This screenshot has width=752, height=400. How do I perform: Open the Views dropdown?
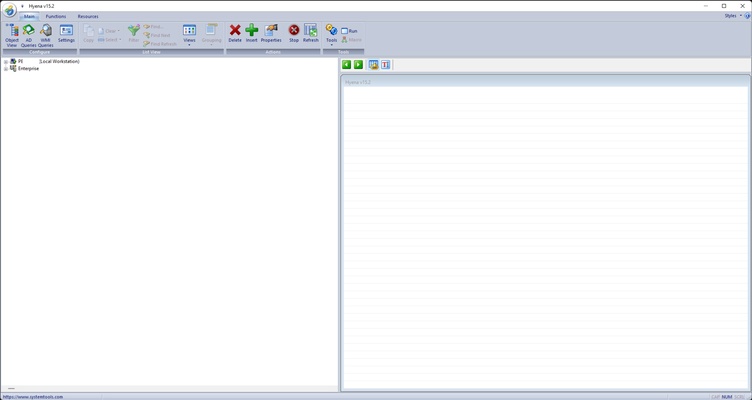coord(189,35)
